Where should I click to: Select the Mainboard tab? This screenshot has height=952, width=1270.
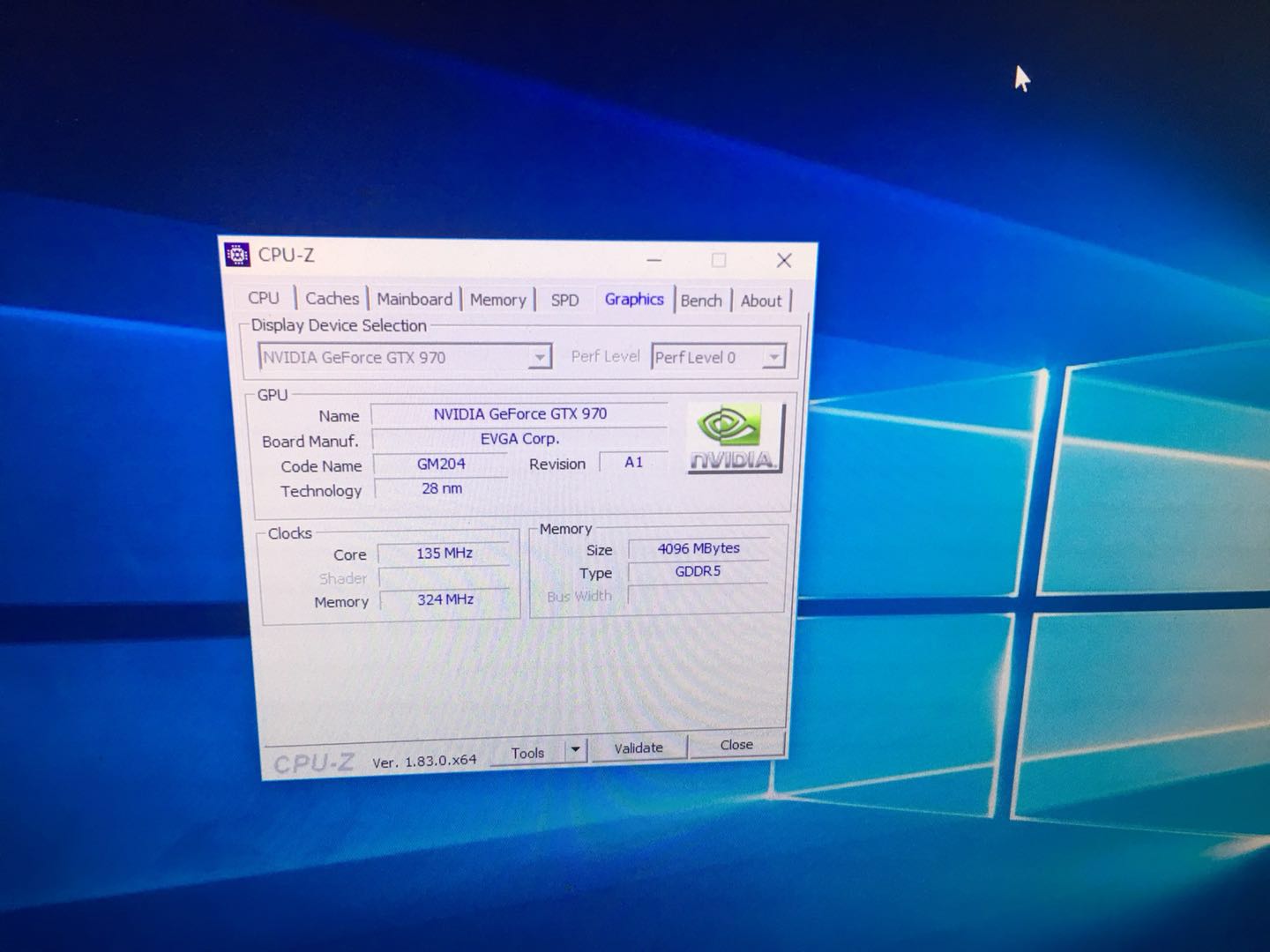tap(415, 300)
